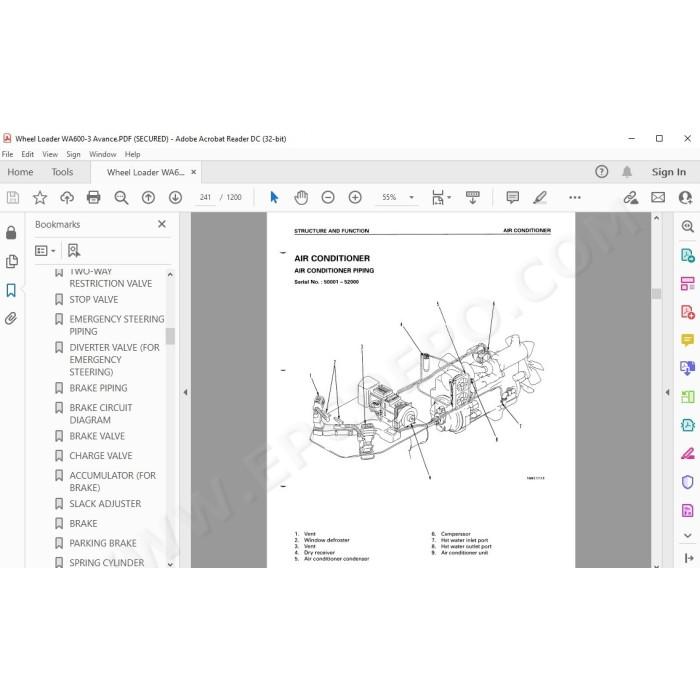Open Help question mark icon
Screen dimensions: 700x700
[601, 171]
